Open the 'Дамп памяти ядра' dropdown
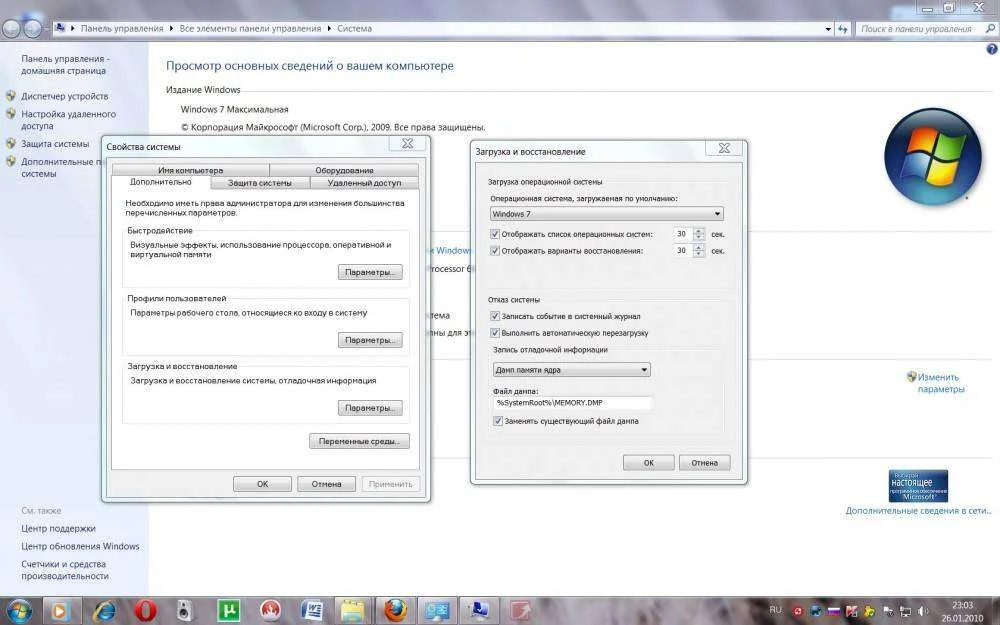 571,369
